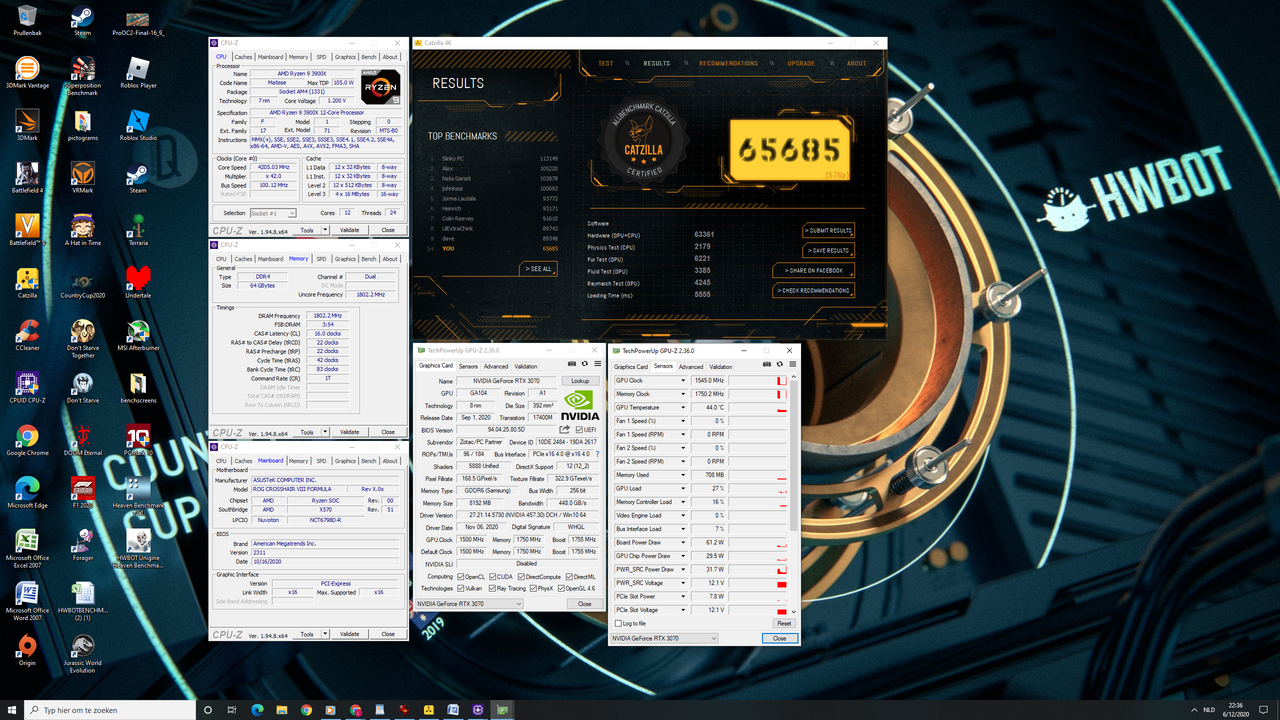Screen dimensions: 1280x720
Task: Open the Memory Clock sensor dropdown
Action: pos(683,394)
